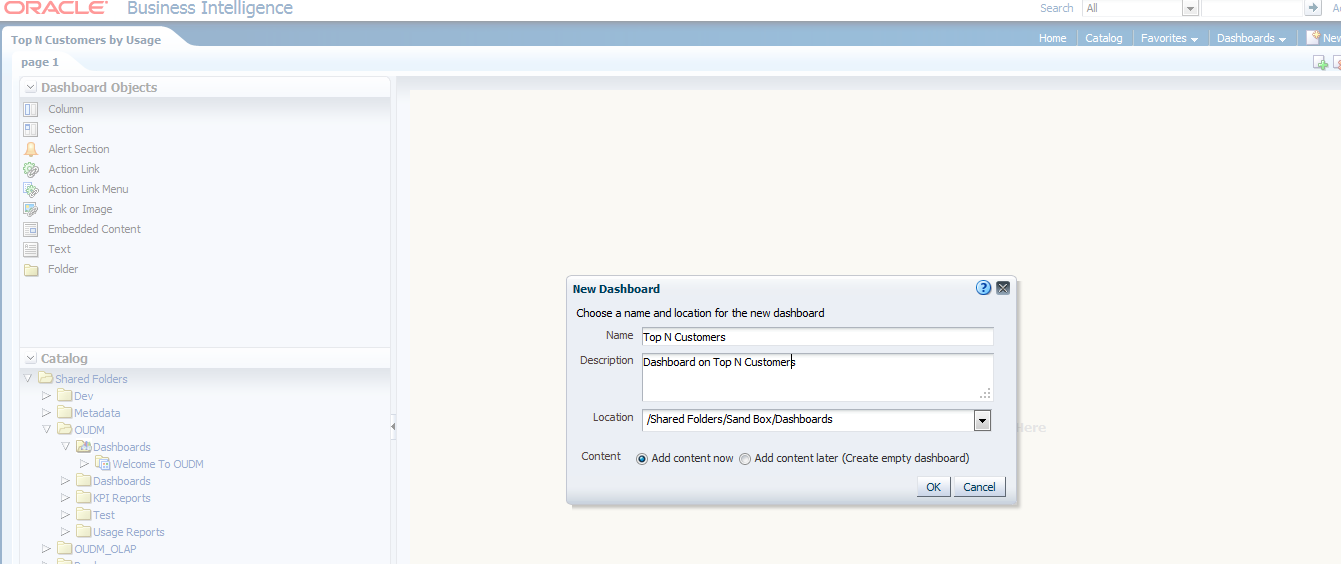Click the Column object icon
Viewport: 1341px width, 564px height.
pos(31,109)
